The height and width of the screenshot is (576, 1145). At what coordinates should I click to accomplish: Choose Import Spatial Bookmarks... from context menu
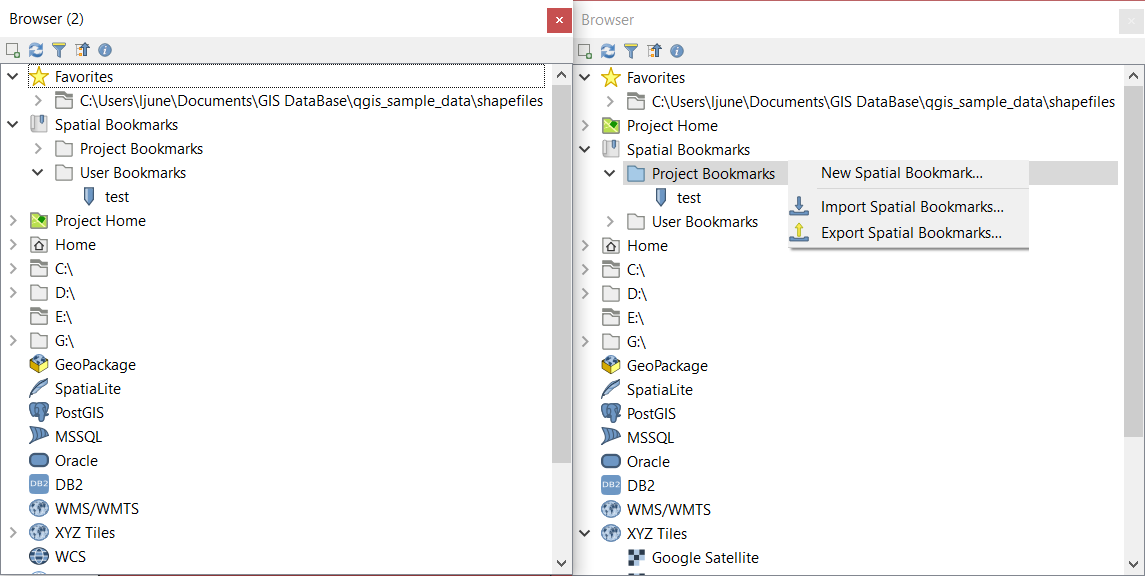(x=911, y=207)
